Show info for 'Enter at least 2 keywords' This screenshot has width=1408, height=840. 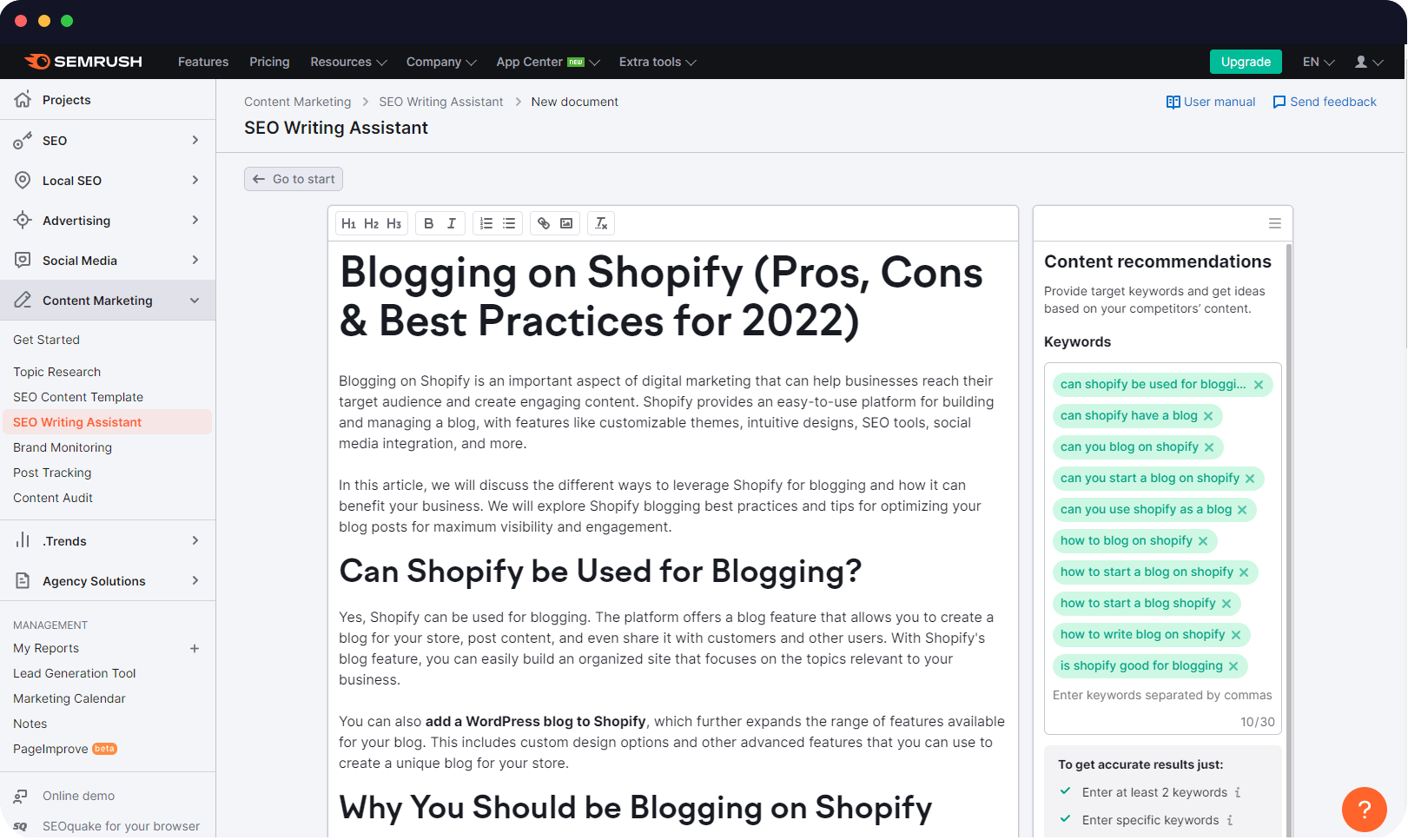point(1238,792)
